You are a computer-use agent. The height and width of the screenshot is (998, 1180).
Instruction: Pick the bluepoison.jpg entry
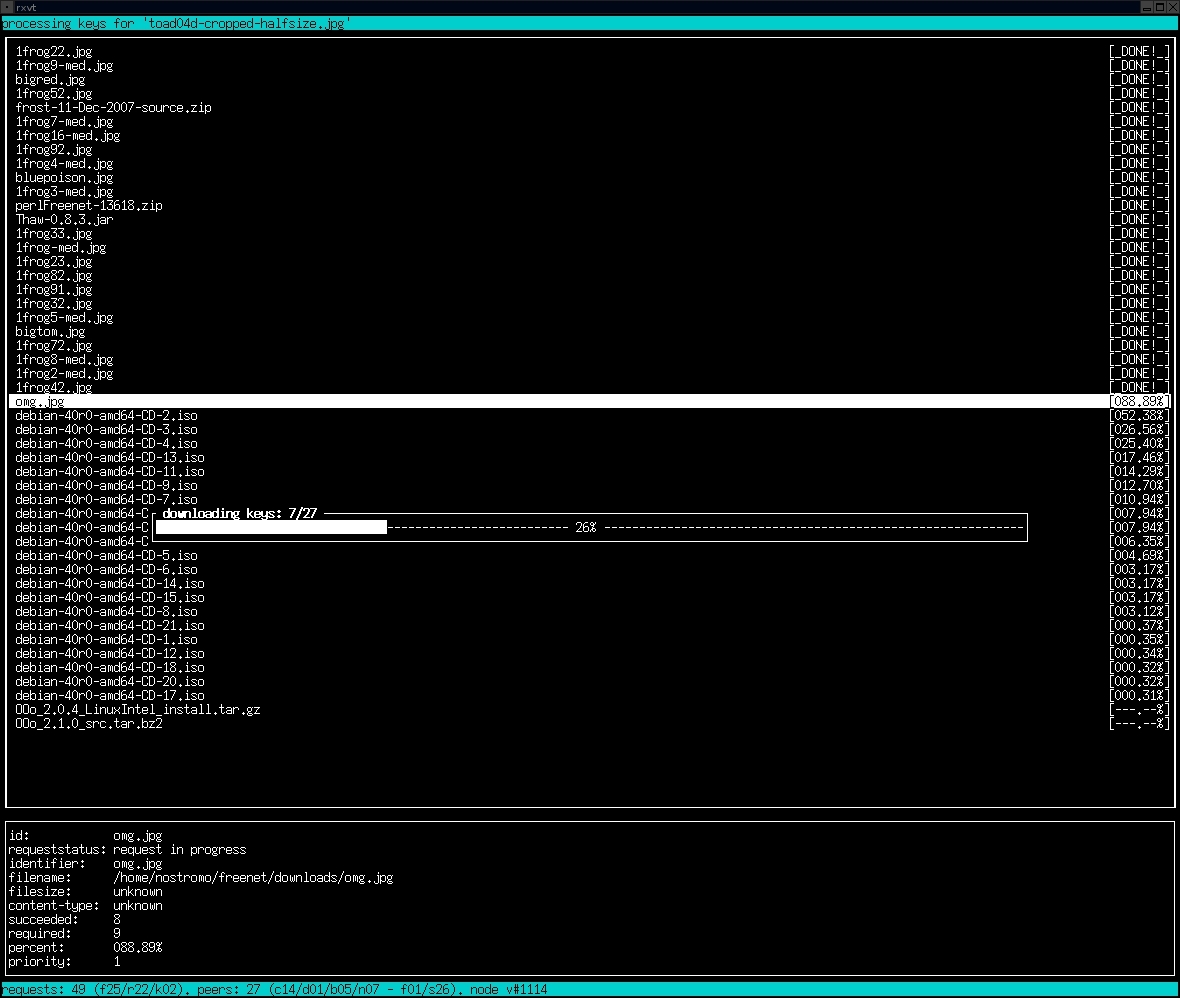64,178
